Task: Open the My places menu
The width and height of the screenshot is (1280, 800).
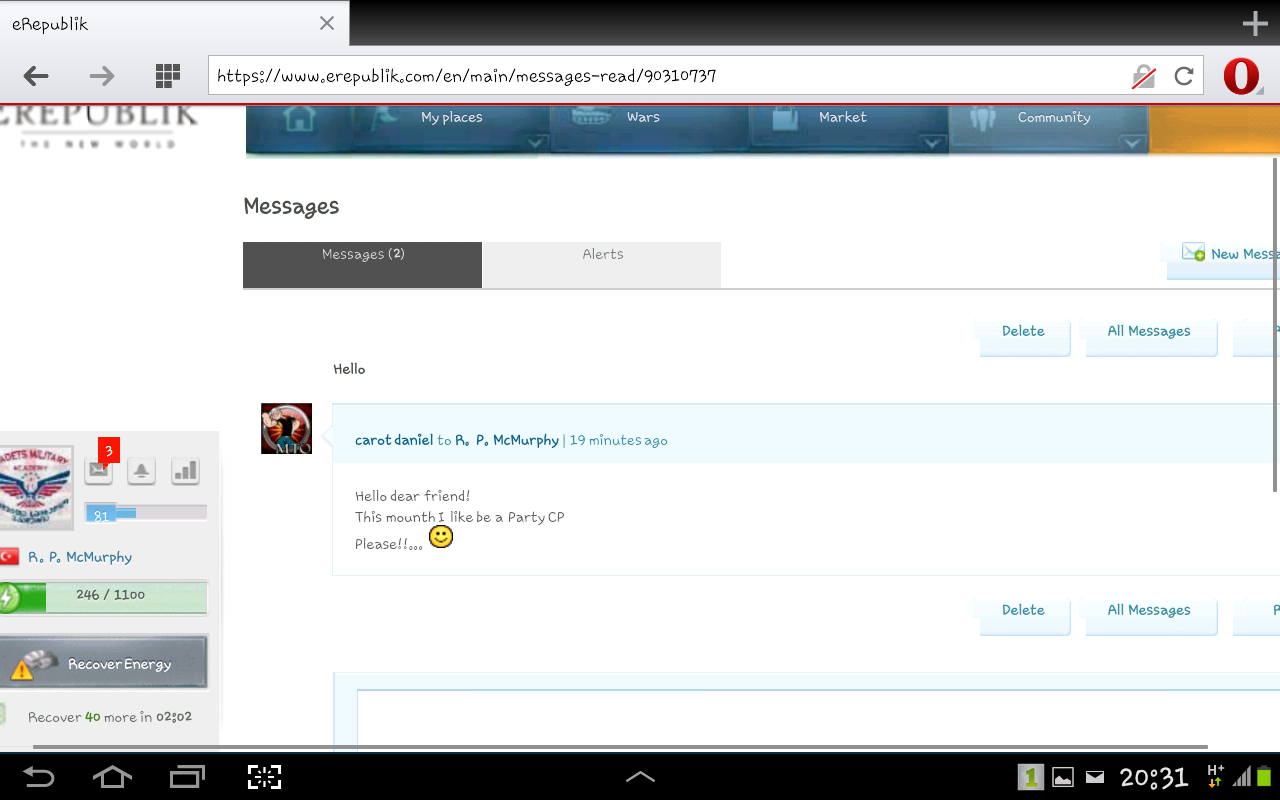Action: [x=452, y=118]
